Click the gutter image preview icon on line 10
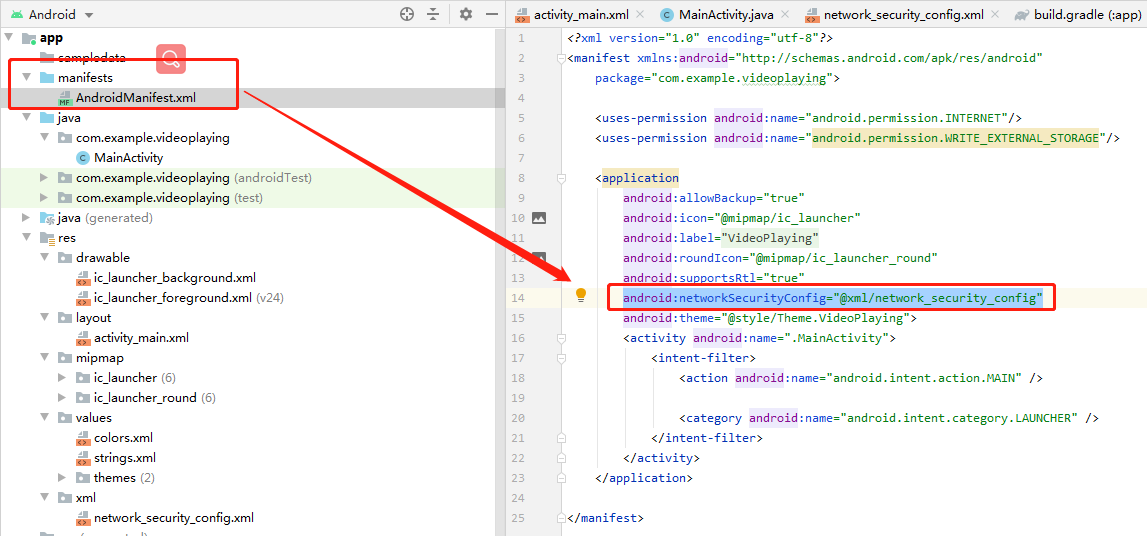 pyautogui.click(x=539, y=217)
